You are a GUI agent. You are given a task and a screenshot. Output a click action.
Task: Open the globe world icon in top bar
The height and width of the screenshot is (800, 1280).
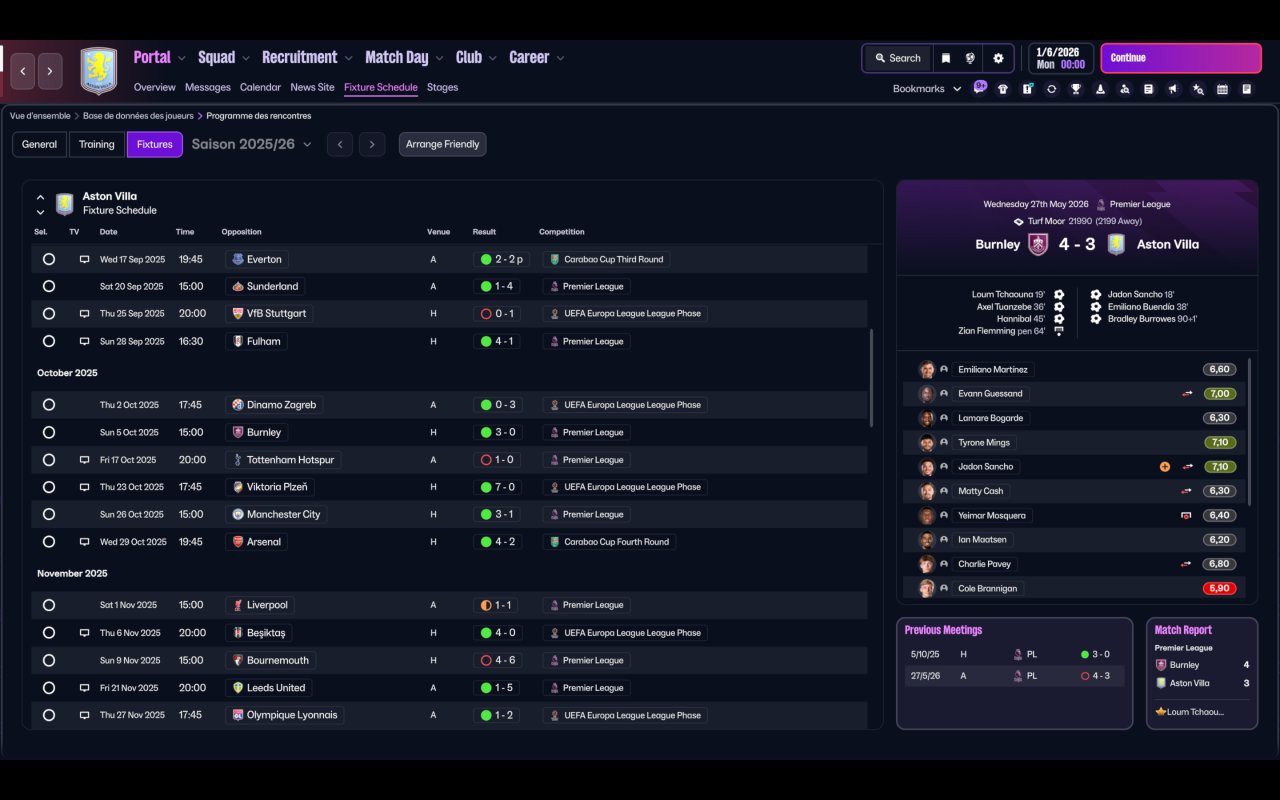coord(970,58)
